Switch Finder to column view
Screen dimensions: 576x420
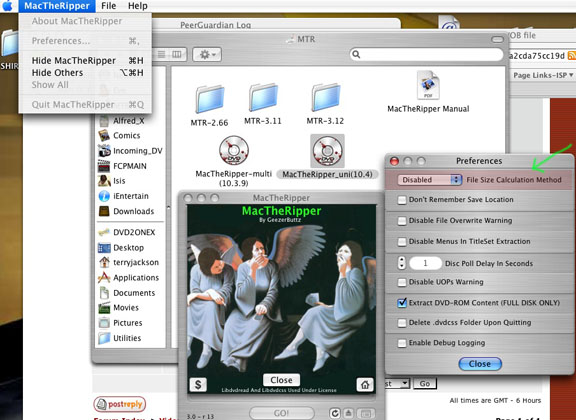(177, 55)
